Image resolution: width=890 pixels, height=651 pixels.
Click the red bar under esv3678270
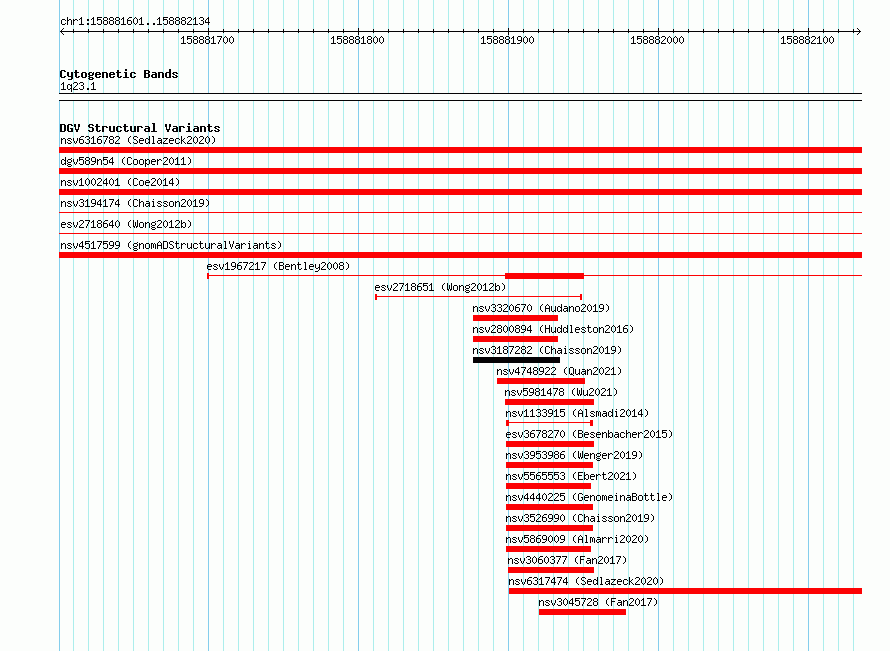[550, 444]
